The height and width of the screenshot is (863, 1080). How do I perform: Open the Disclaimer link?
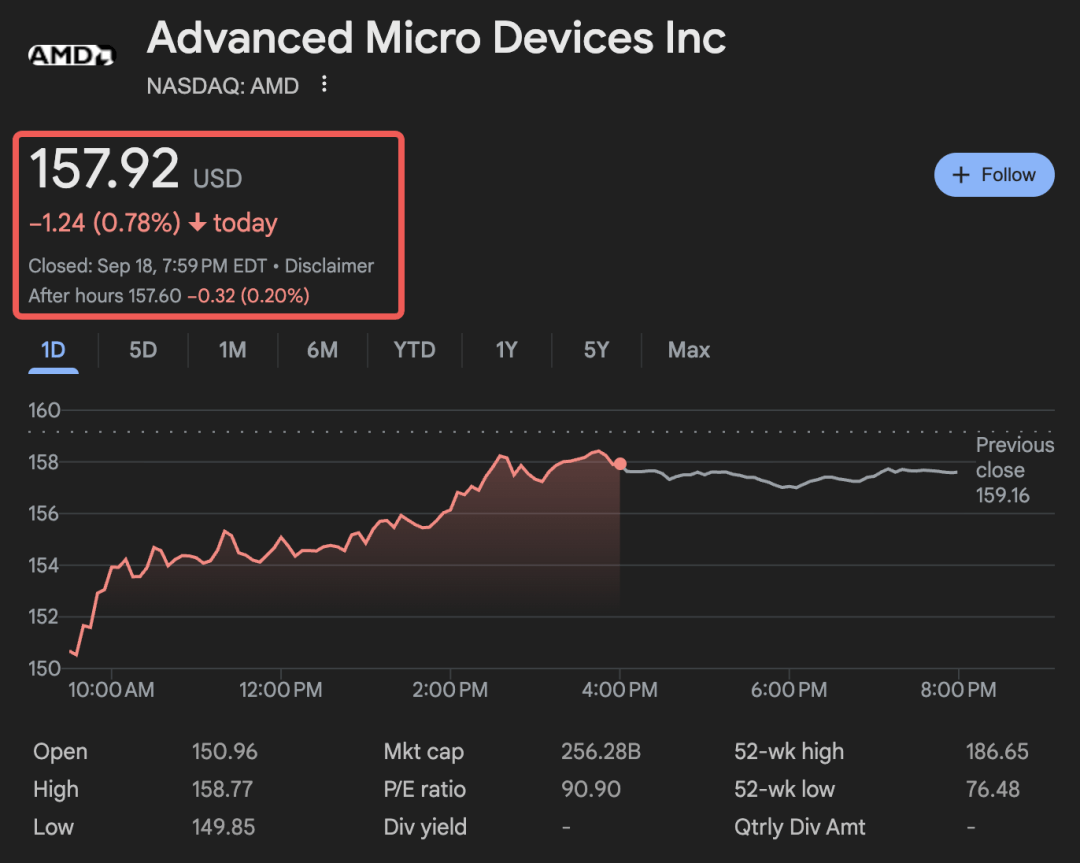click(329, 266)
